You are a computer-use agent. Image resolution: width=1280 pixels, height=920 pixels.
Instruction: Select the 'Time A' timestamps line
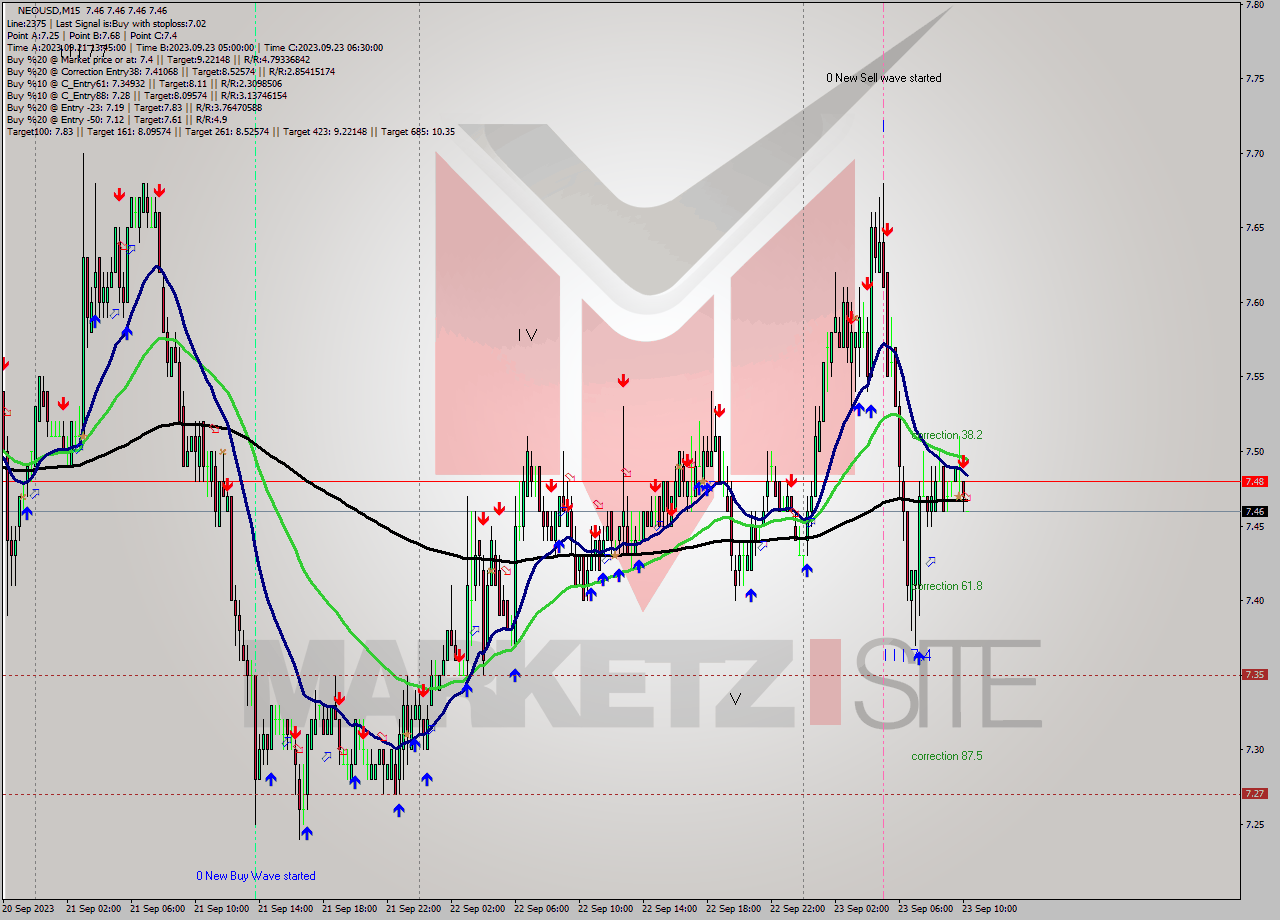pos(194,47)
